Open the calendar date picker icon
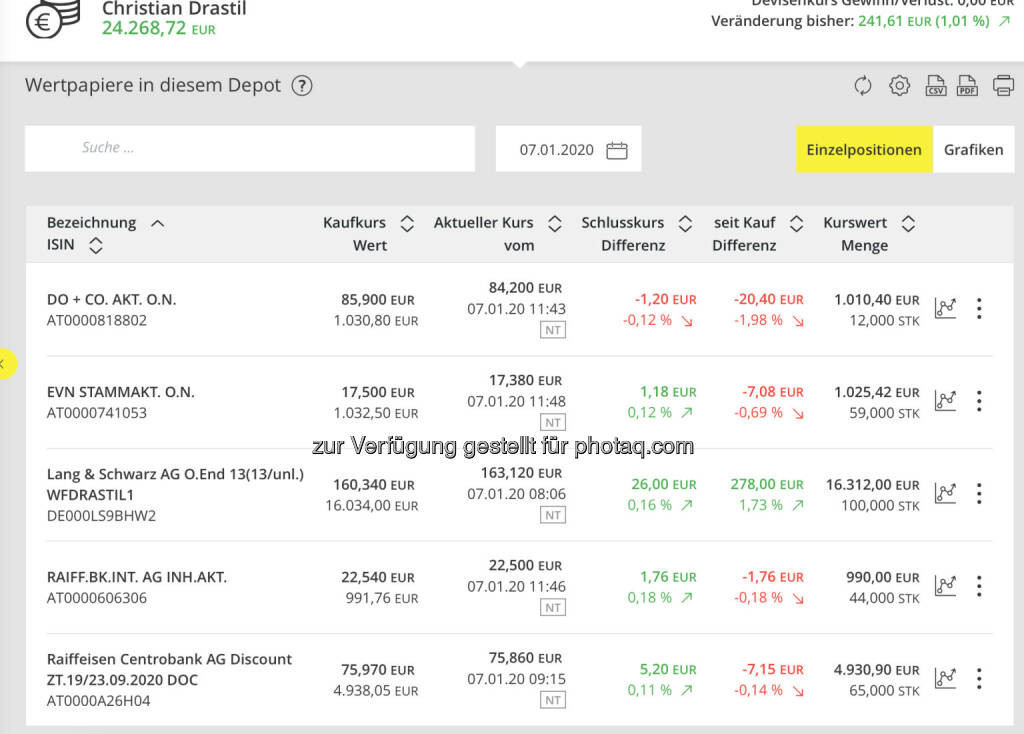 pyautogui.click(x=617, y=150)
